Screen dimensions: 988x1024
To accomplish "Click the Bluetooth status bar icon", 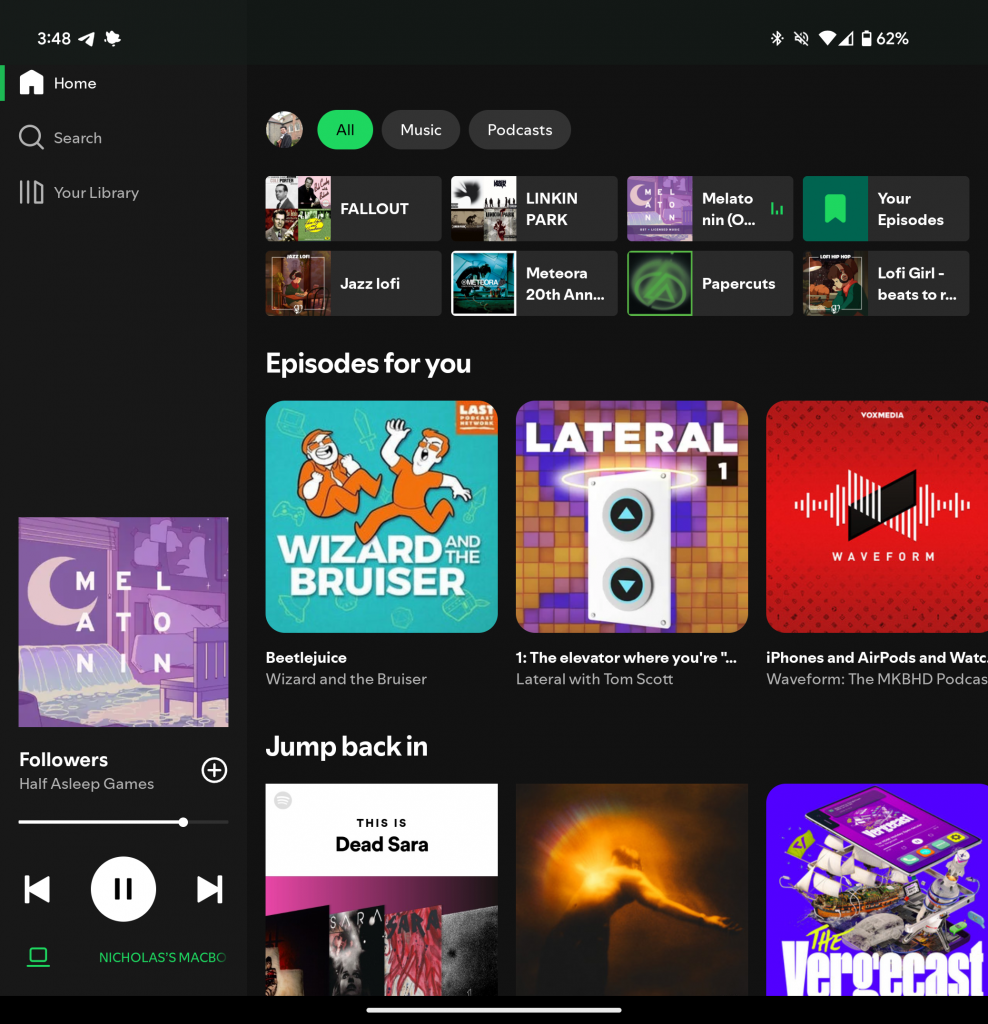I will click(776, 39).
